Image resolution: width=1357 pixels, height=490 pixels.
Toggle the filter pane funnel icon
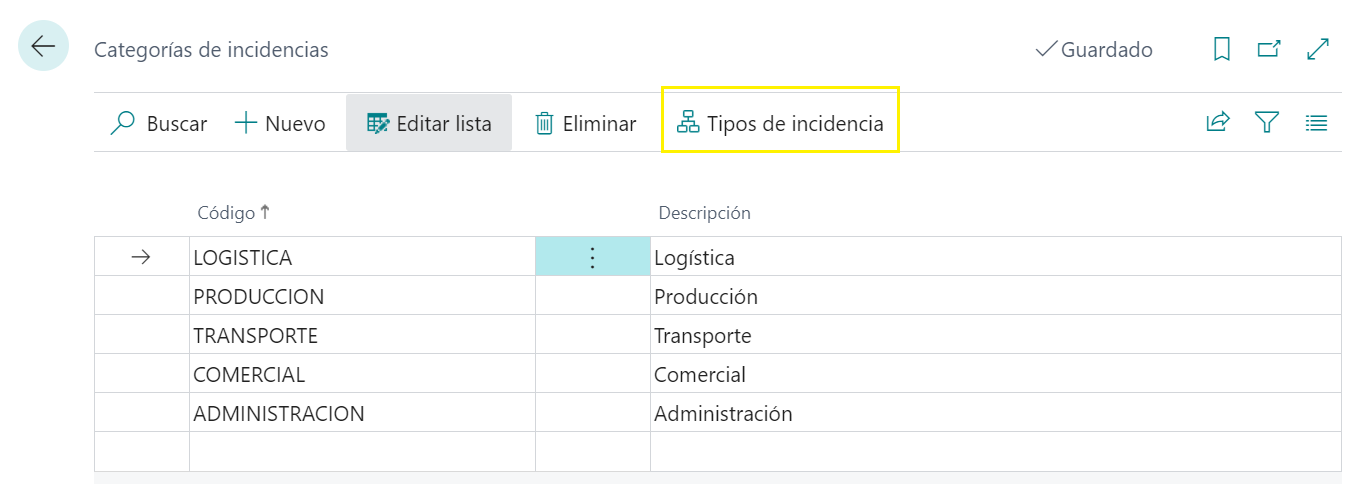(x=1267, y=123)
